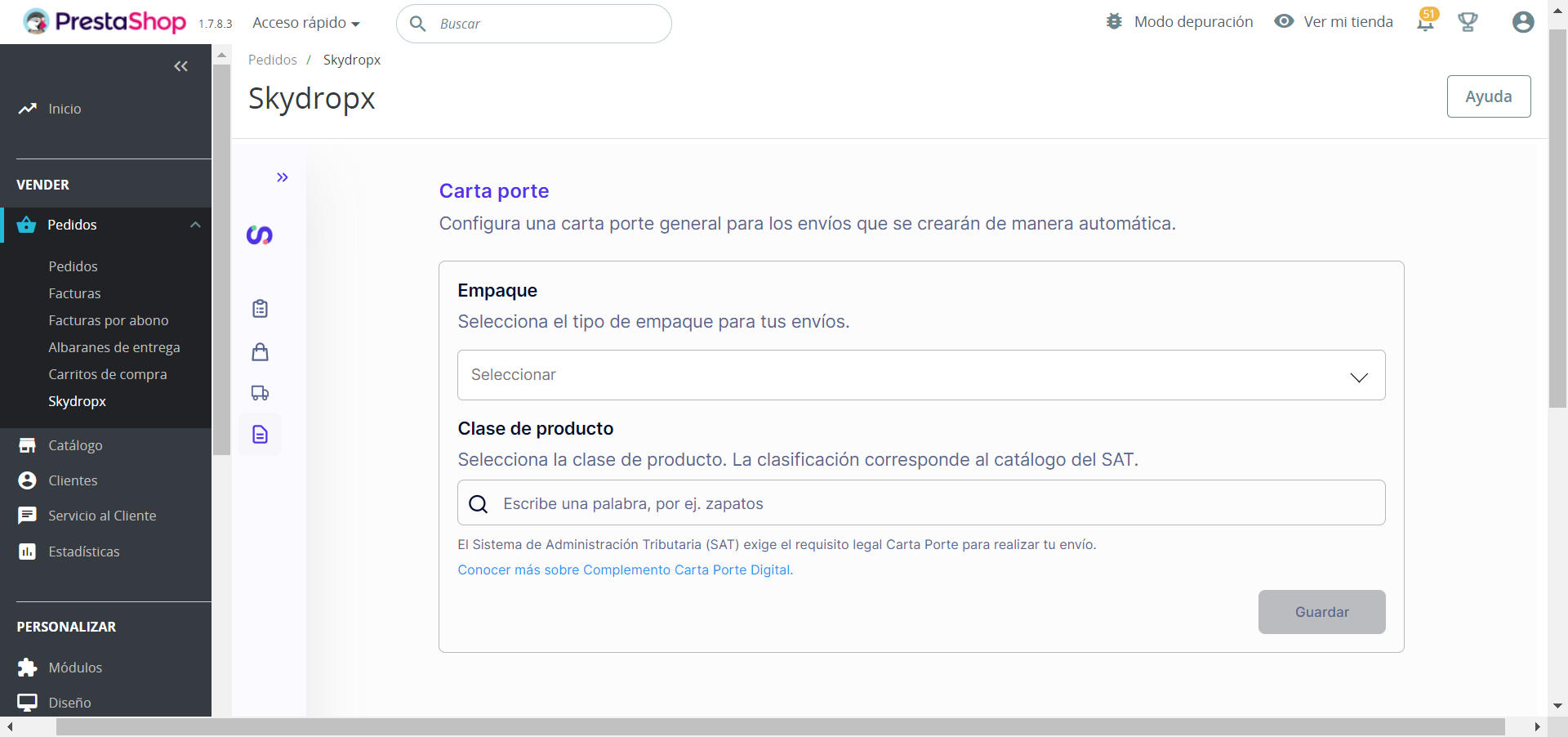
Task: Open the Skydropx document carta porte icon
Action: (x=260, y=435)
